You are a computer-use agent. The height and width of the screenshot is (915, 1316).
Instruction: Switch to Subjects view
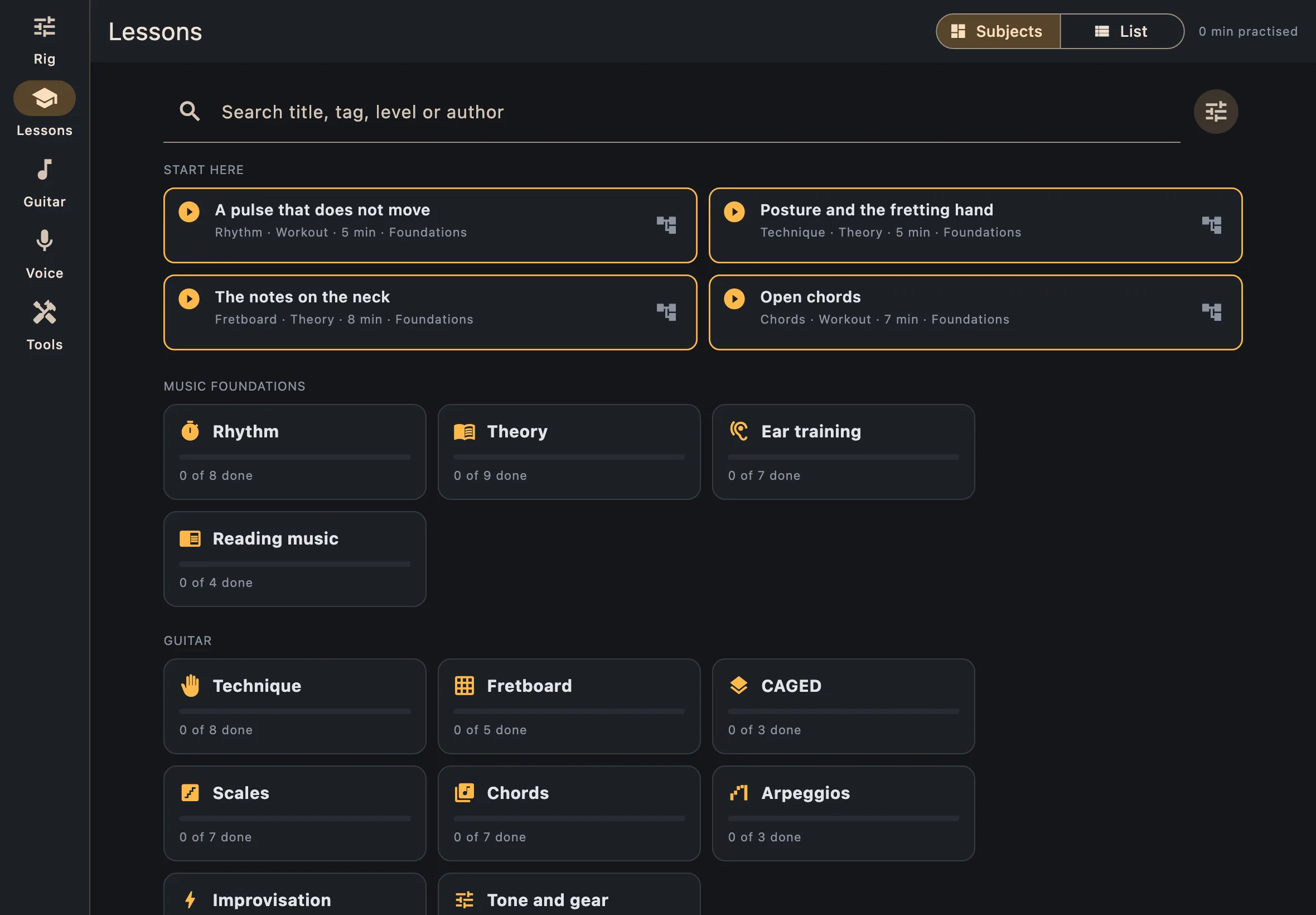pyautogui.click(x=998, y=31)
